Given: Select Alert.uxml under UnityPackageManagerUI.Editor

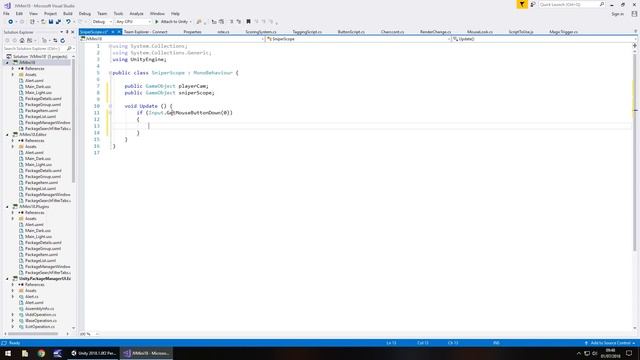Looking at the screenshot, I should (x=34, y=303).
